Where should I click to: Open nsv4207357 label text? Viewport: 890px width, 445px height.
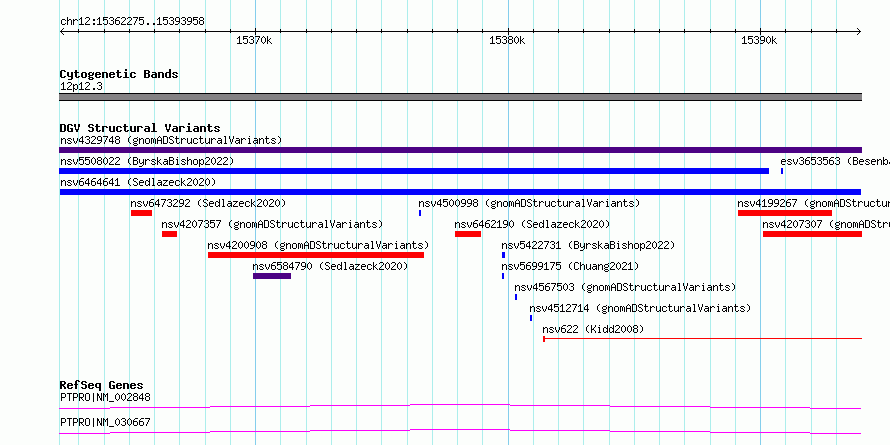tap(272, 224)
